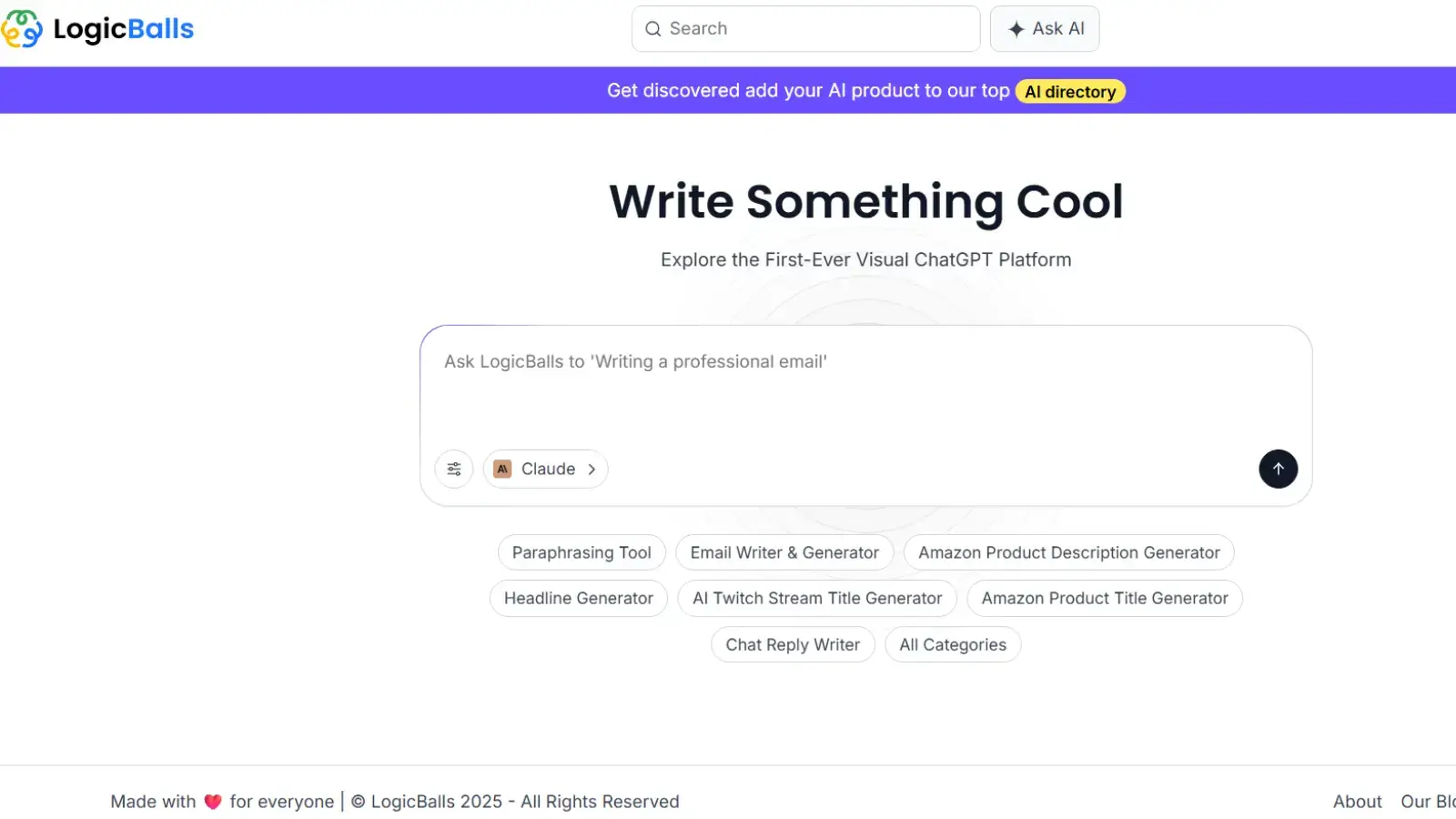Open the About link
1456x819 pixels.
point(1357,801)
